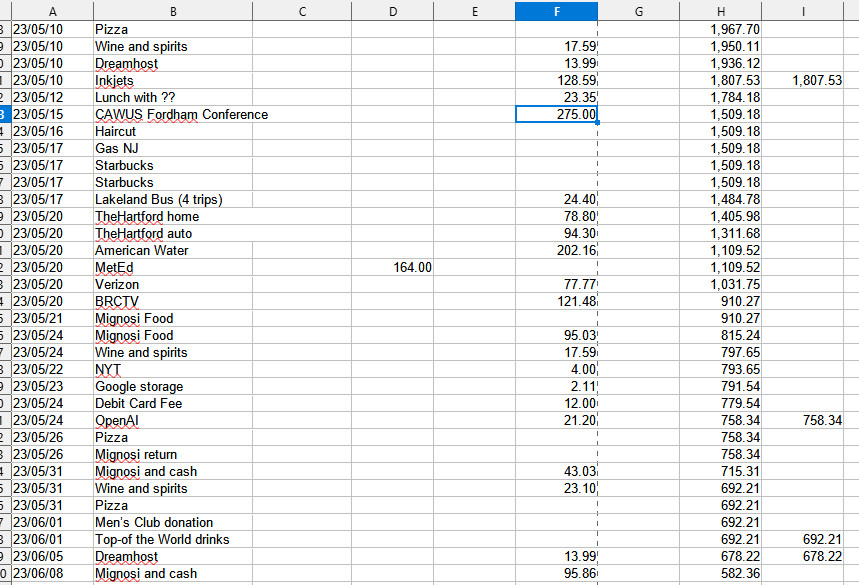Click the 202.16 amount cell
The height and width of the screenshot is (585, 859).
pos(557,250)
